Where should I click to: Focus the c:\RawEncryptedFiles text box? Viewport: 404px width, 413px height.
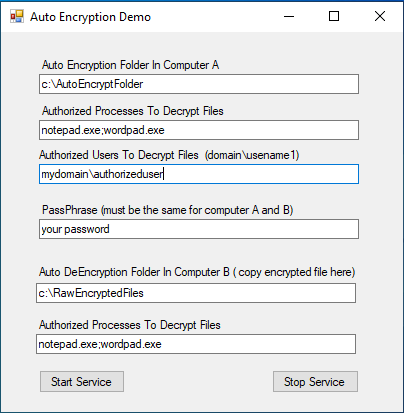pyautogui.click(x=196, y=293)
